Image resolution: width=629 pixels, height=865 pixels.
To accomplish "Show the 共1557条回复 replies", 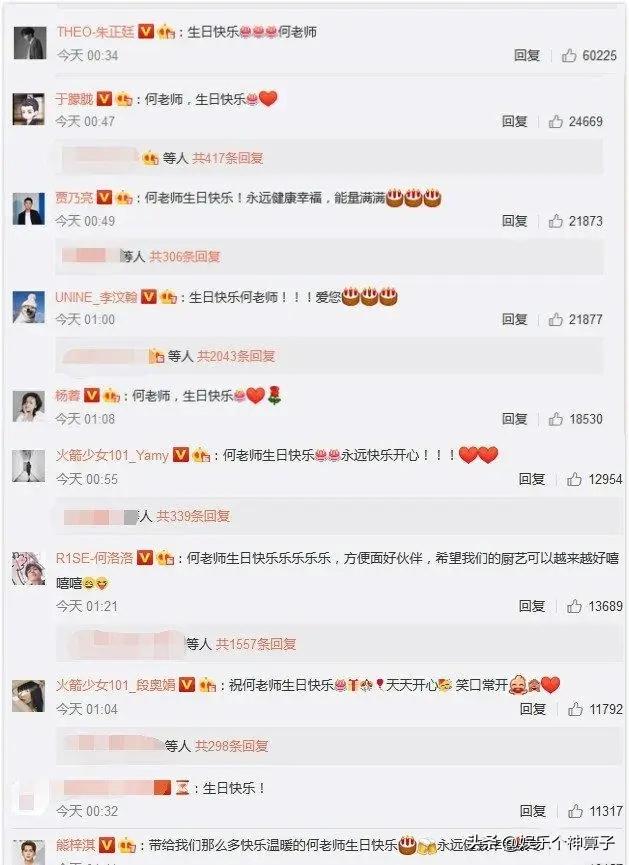I will (x=255, y=644).
